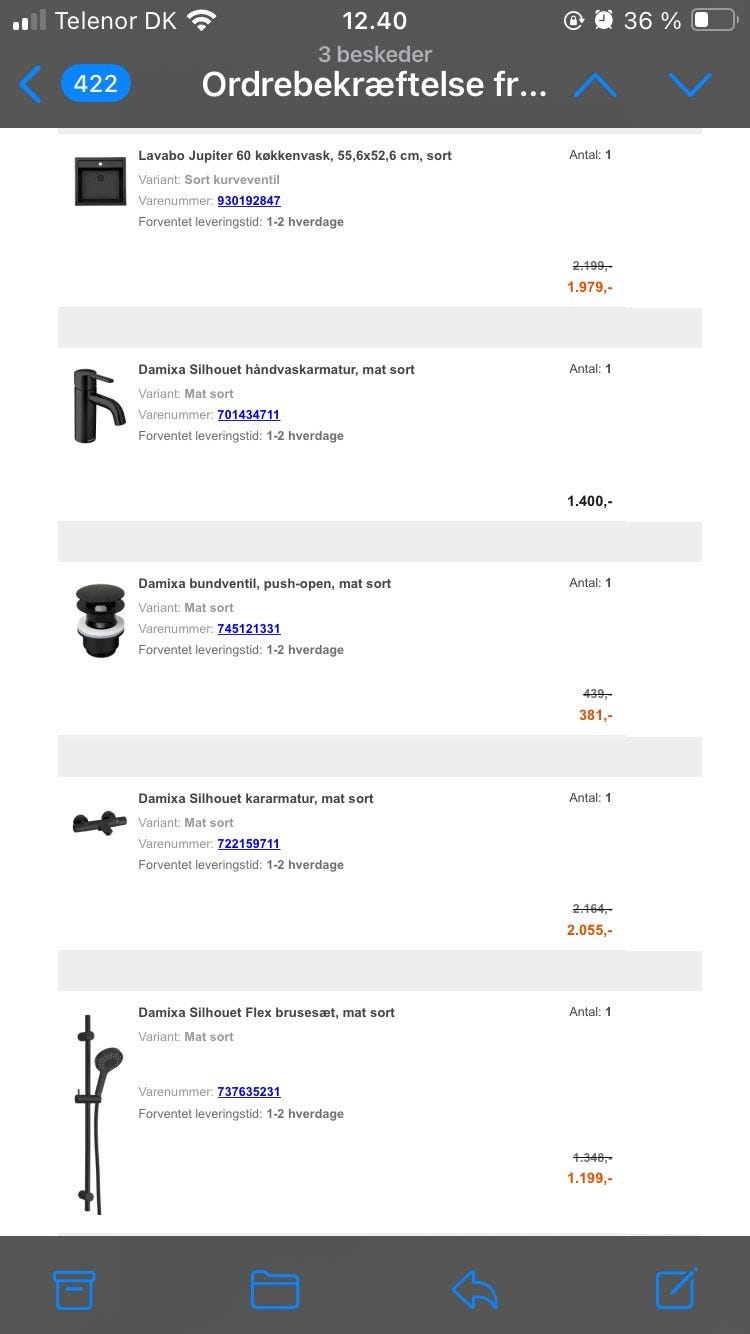This screenshot has height=1334, width=750.
Task: Tap the Ordrebekræftelse subject title
Action: 374,85
